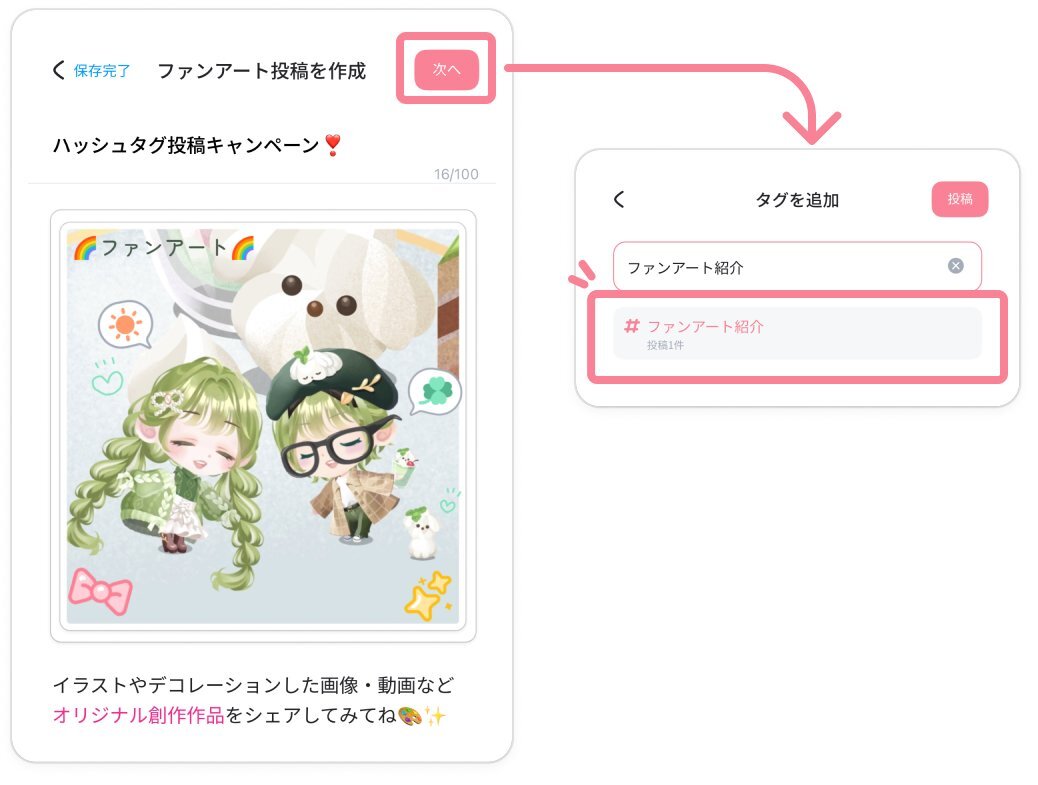Click the 16/100 character counter
Viewport: 1038px width, 785px height.
456,174
